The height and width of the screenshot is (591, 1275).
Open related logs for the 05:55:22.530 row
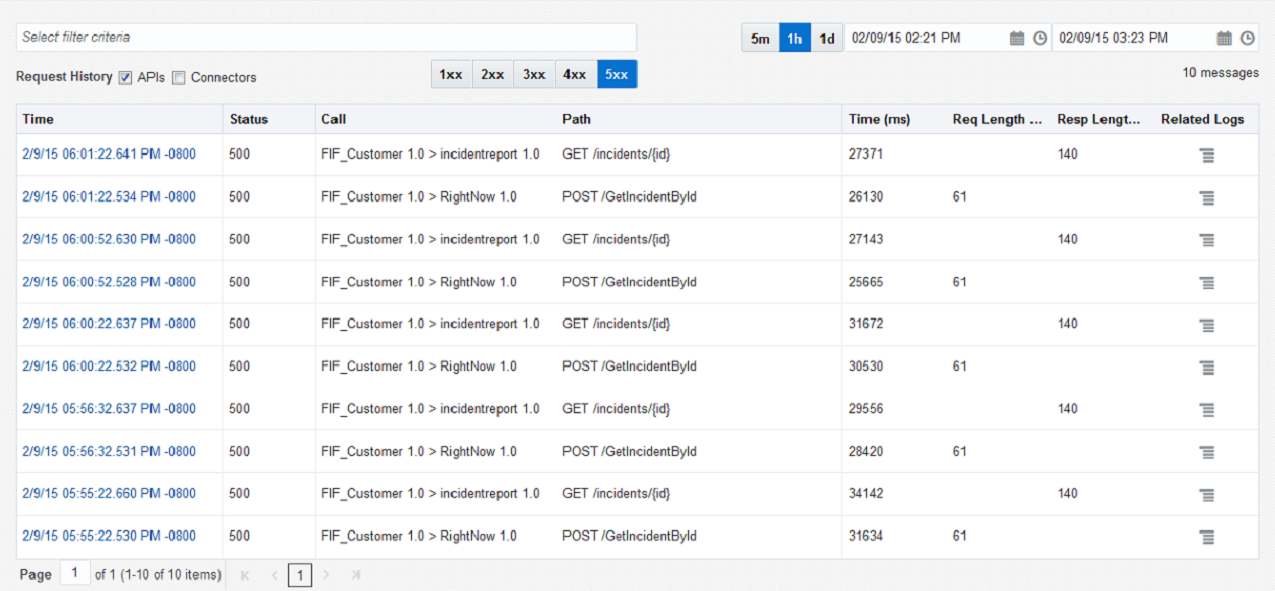click(x=1207, y=537)
